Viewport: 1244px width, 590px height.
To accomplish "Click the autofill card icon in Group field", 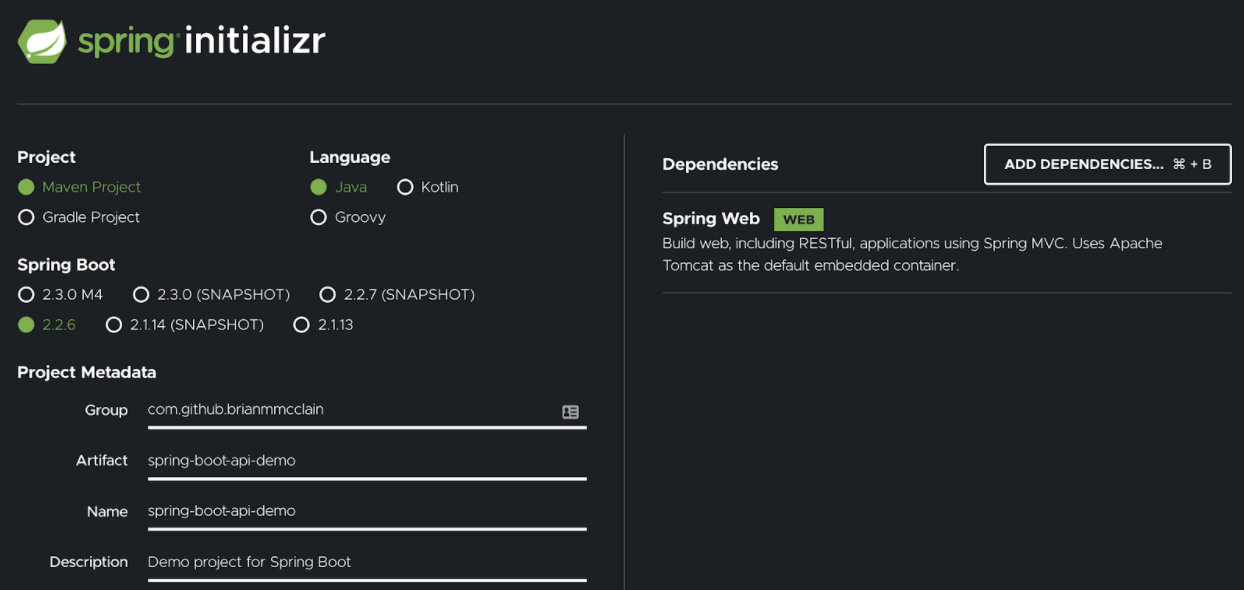I will pyautogui.click(x=570, y=412).
